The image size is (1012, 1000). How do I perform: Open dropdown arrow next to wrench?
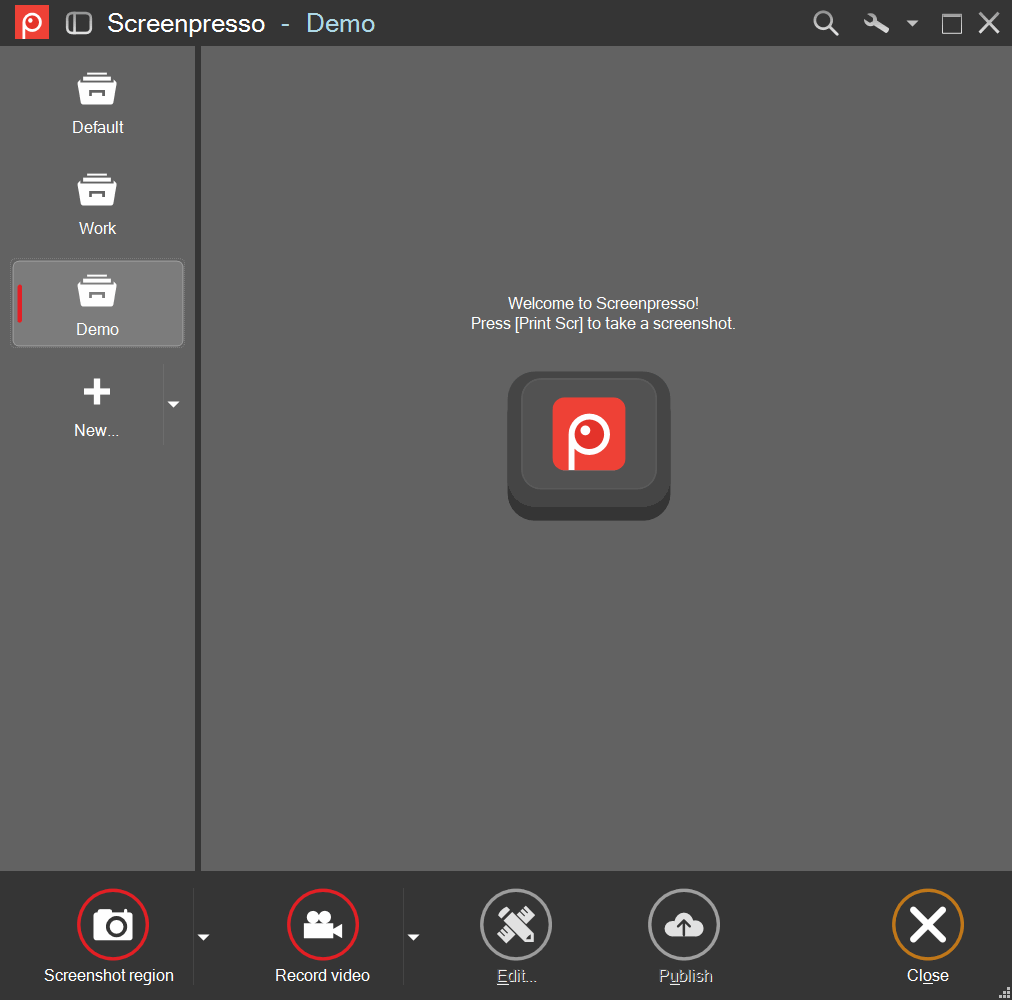912,23
